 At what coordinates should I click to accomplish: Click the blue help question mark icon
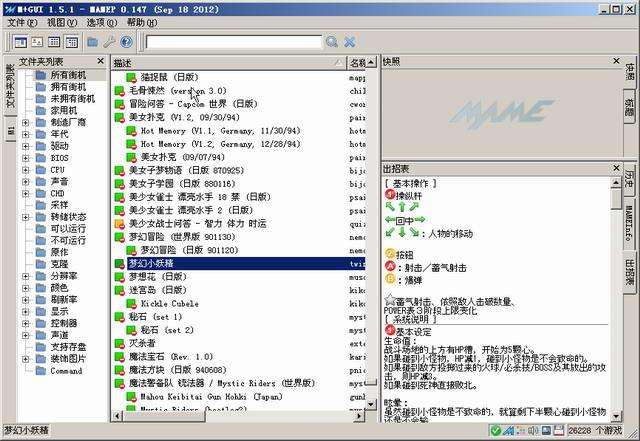[126, 42]
